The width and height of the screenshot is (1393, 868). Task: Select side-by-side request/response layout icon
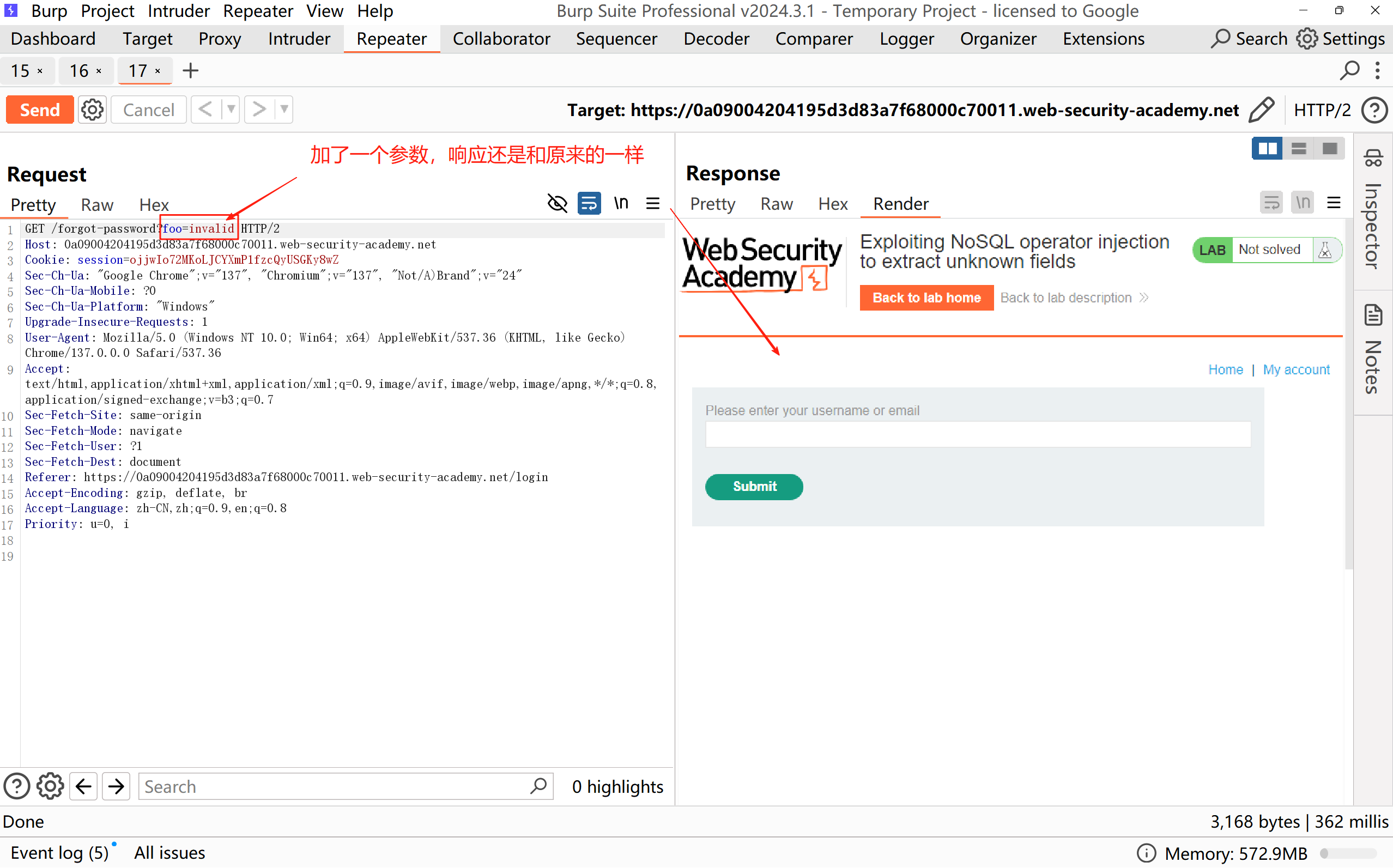coord(1267,149)
